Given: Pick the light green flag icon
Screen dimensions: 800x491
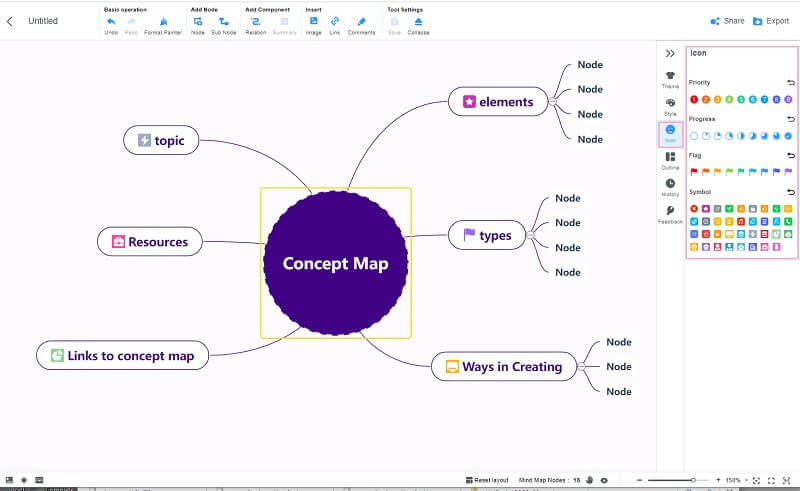Looking at the screenshot, I should point(729,172).
